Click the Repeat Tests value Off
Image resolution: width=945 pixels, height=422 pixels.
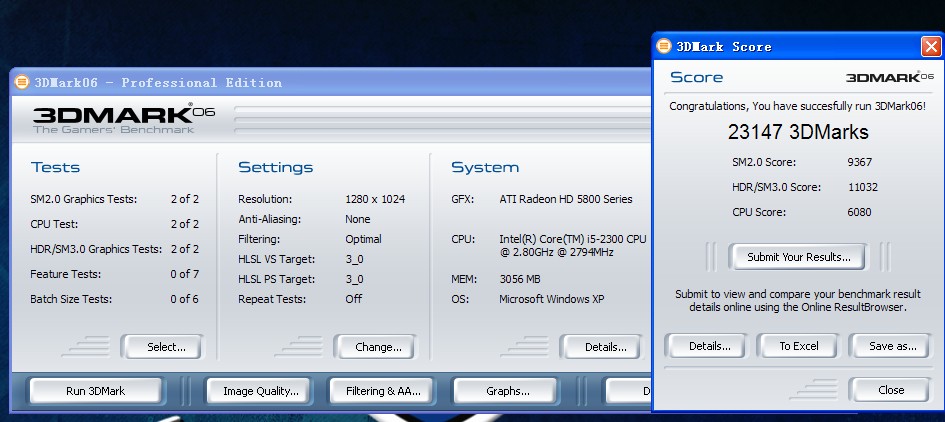point(353,299)
